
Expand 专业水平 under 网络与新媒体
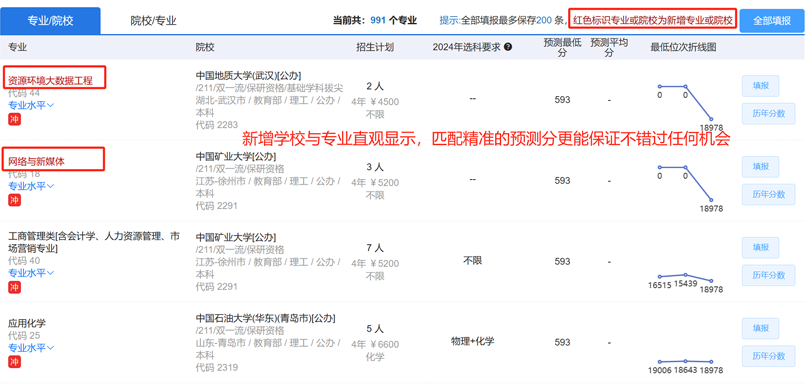pos(31,186)
